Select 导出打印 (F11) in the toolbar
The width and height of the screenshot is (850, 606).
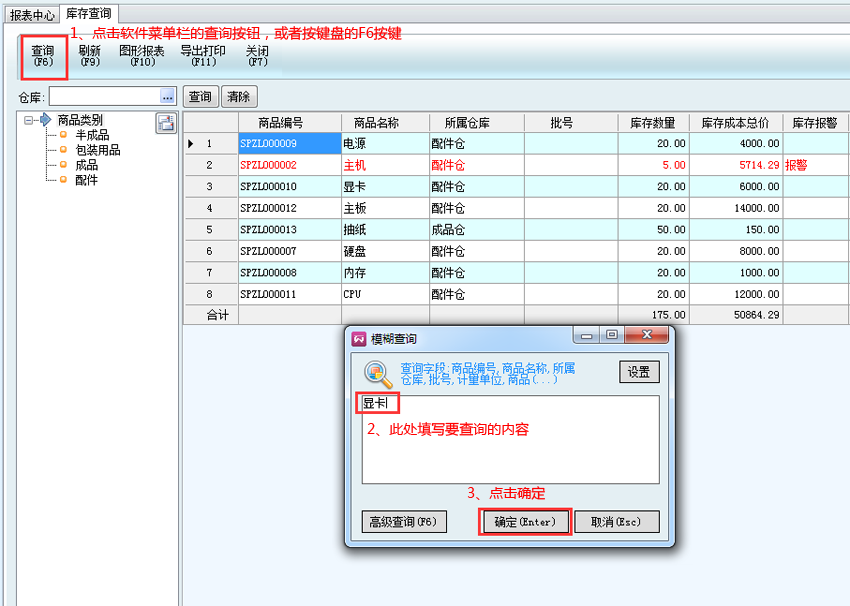coord(203,56)
